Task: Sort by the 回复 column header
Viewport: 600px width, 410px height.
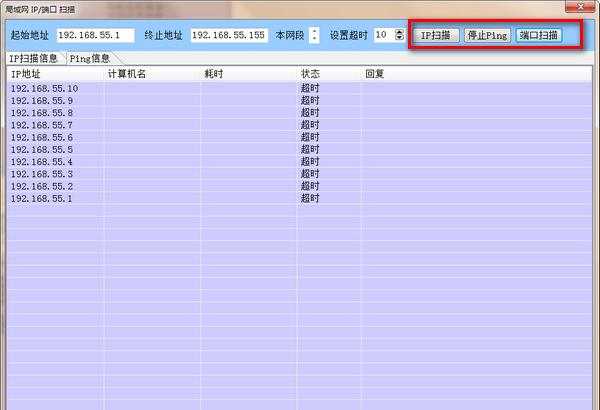Action: tap(476, 74)
